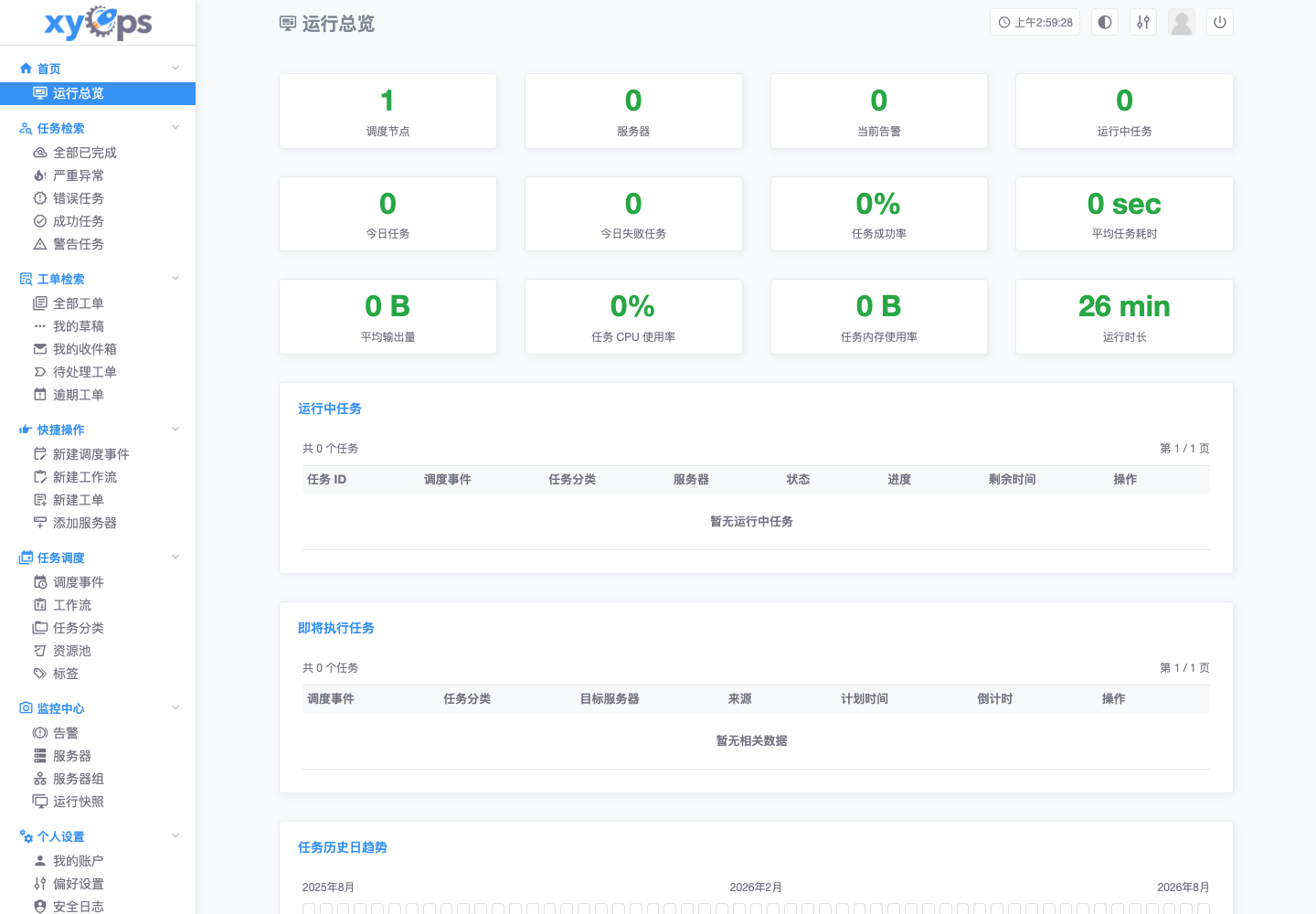
Task: Click the 资源池 icon
Action: coord(40,651)
